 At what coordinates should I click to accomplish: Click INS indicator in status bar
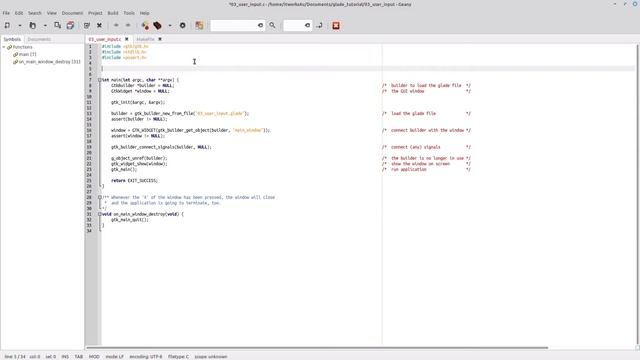(65, 357)
